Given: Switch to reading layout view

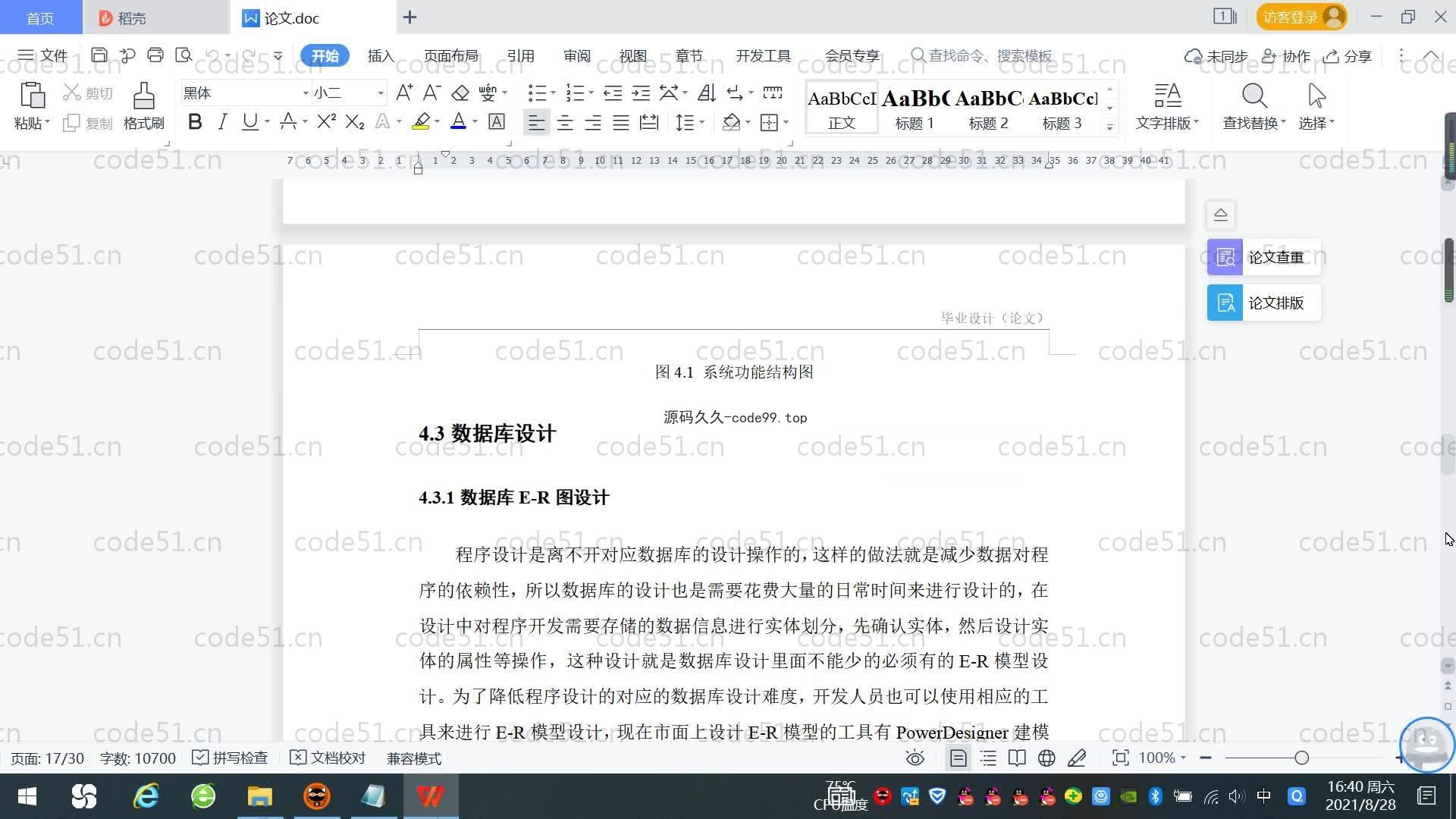Looking at the screenshot, I should pos(1017,758).
